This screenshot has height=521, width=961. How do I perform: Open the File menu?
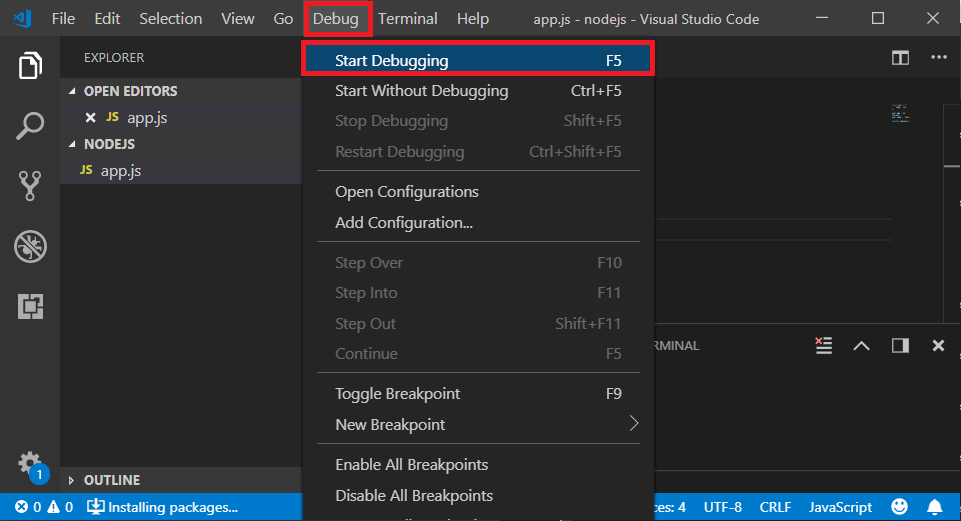(63, 19)
